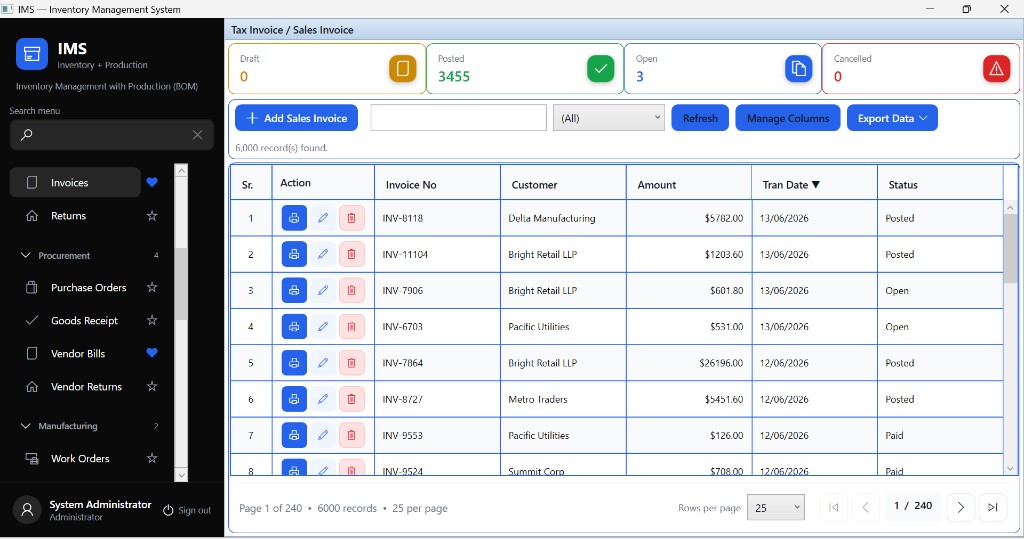This screenshot has width=1024, height=539.
Task: Click the page number 1 / 240 field
Action: 913,506
